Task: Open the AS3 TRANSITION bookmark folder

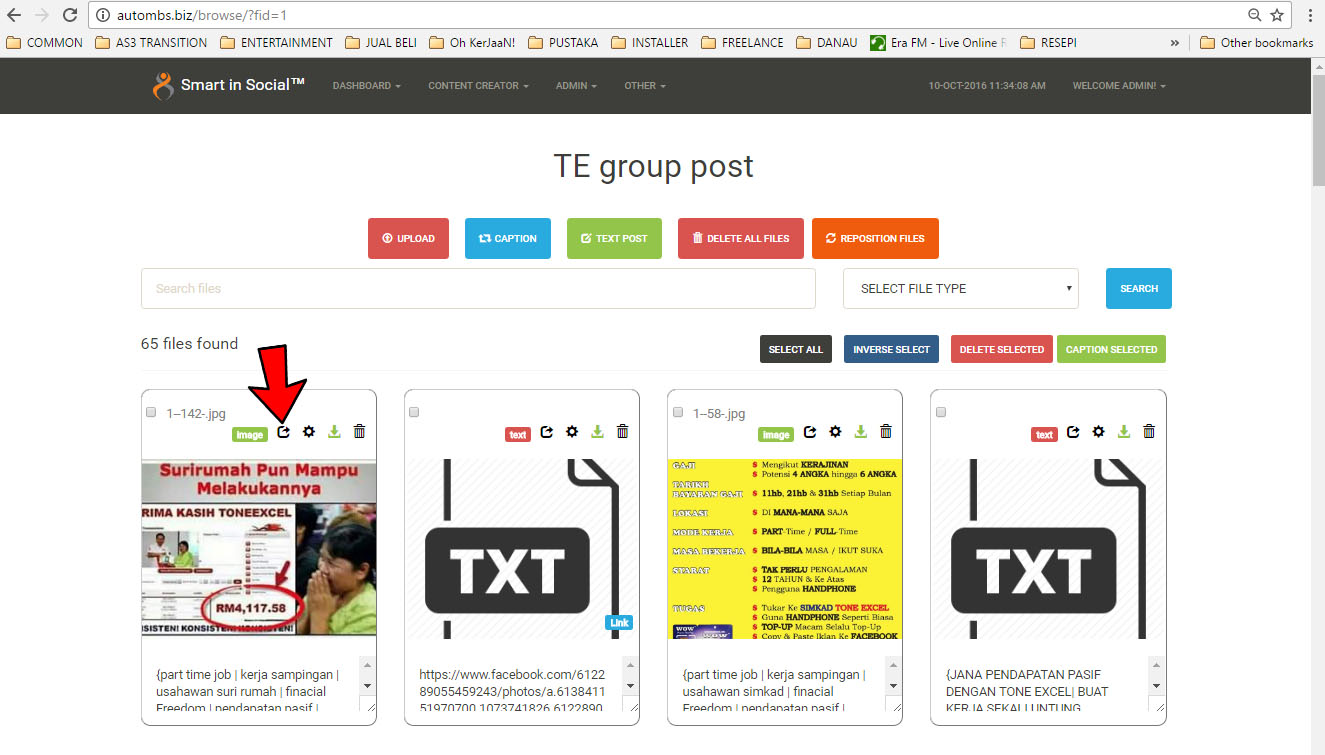Action: pyautogui.click(x=152, y=43)
